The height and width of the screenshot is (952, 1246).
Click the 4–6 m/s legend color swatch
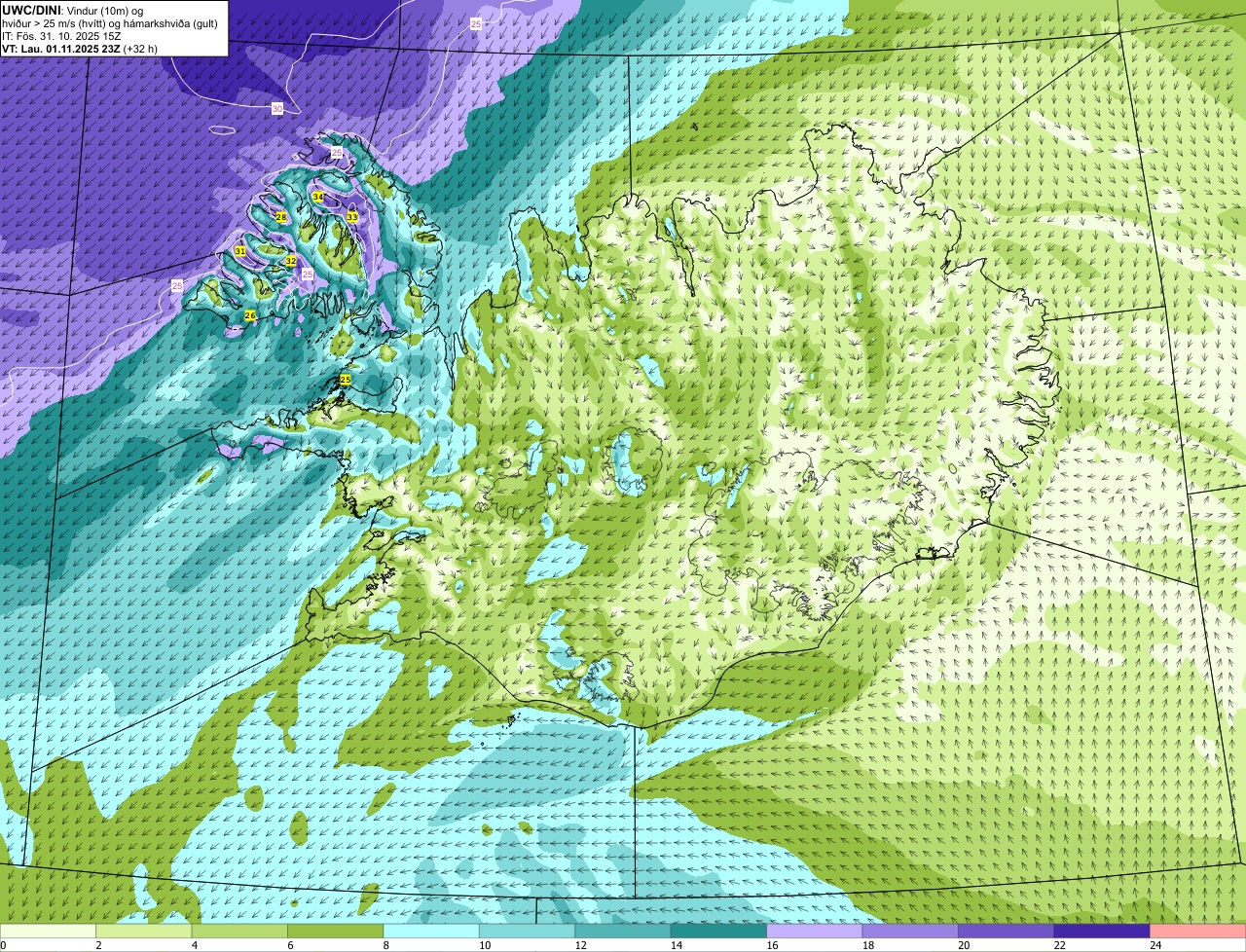coord(239,932)
